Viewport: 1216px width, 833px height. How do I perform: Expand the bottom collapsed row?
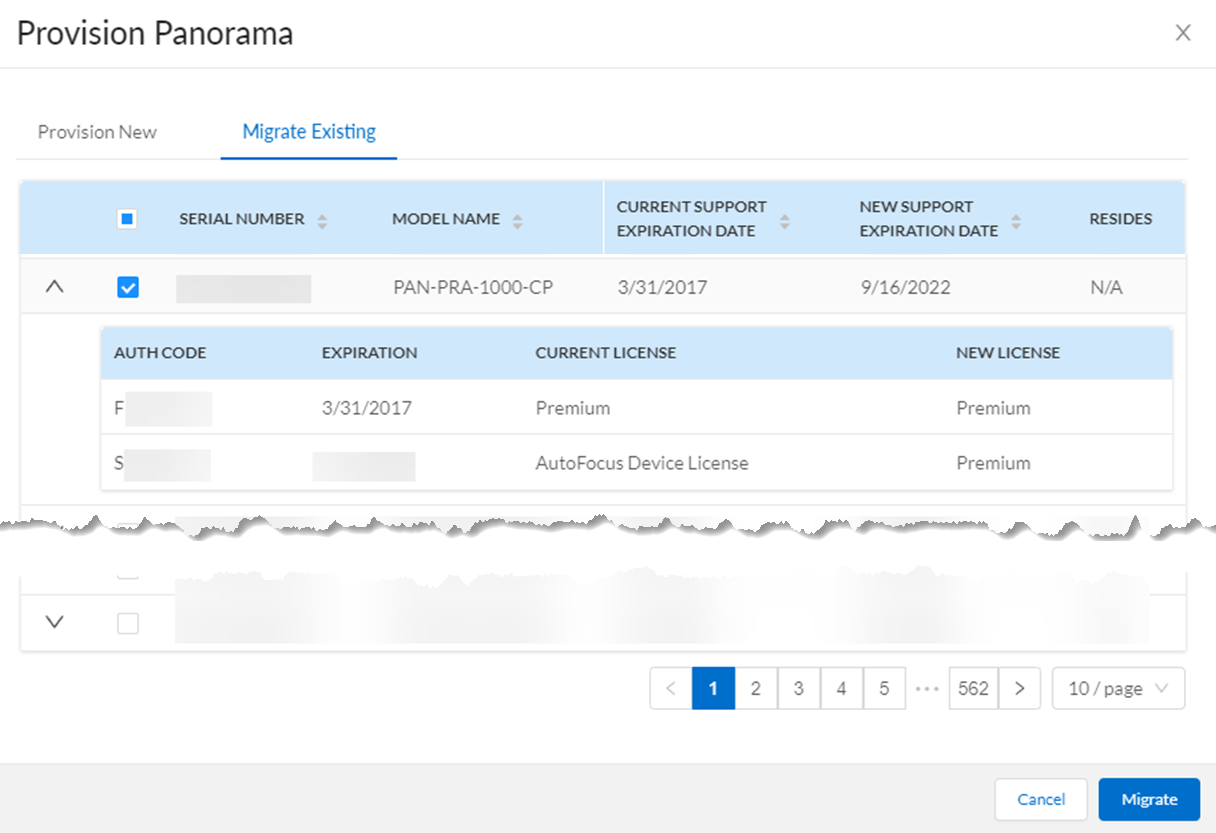55,622
